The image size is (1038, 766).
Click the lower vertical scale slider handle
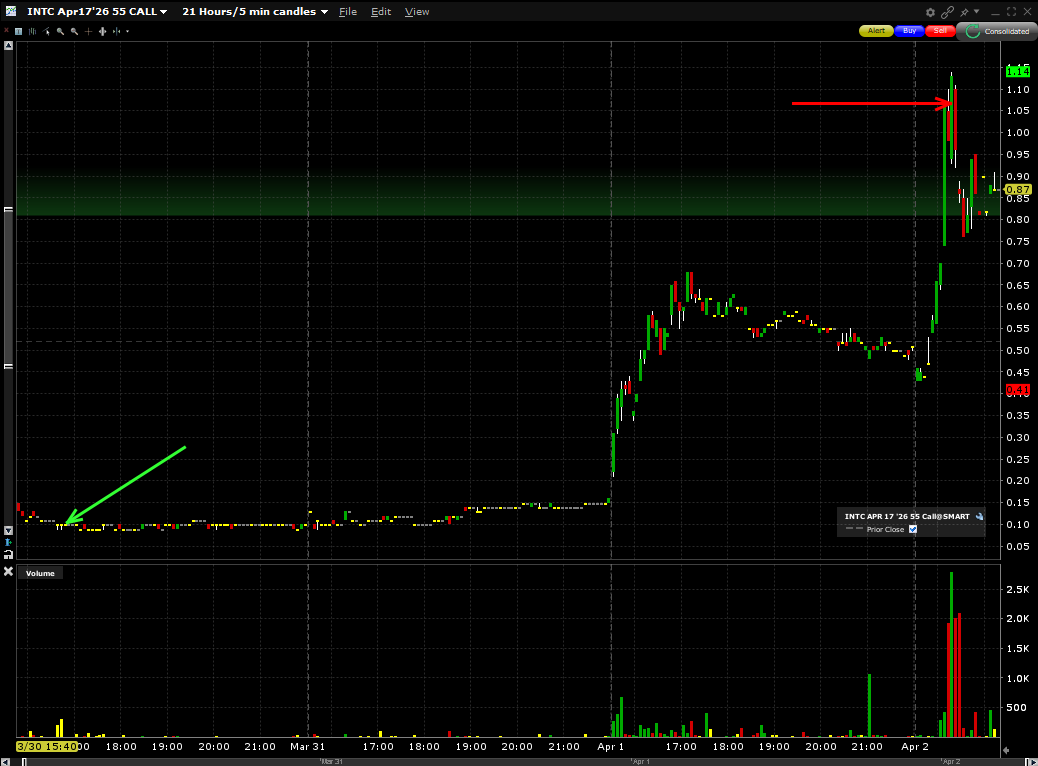click(8, 365)
